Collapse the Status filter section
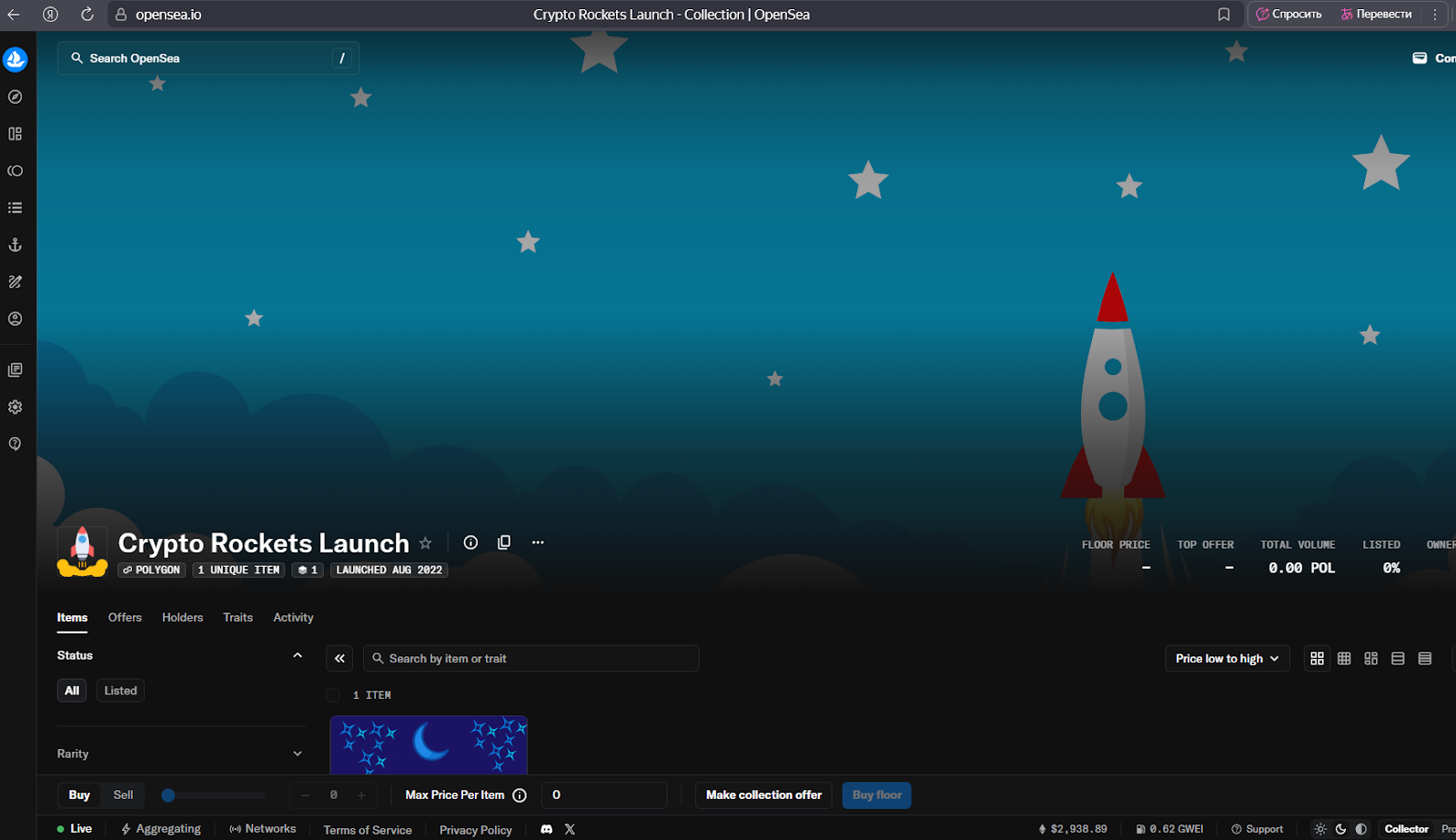 298,655
